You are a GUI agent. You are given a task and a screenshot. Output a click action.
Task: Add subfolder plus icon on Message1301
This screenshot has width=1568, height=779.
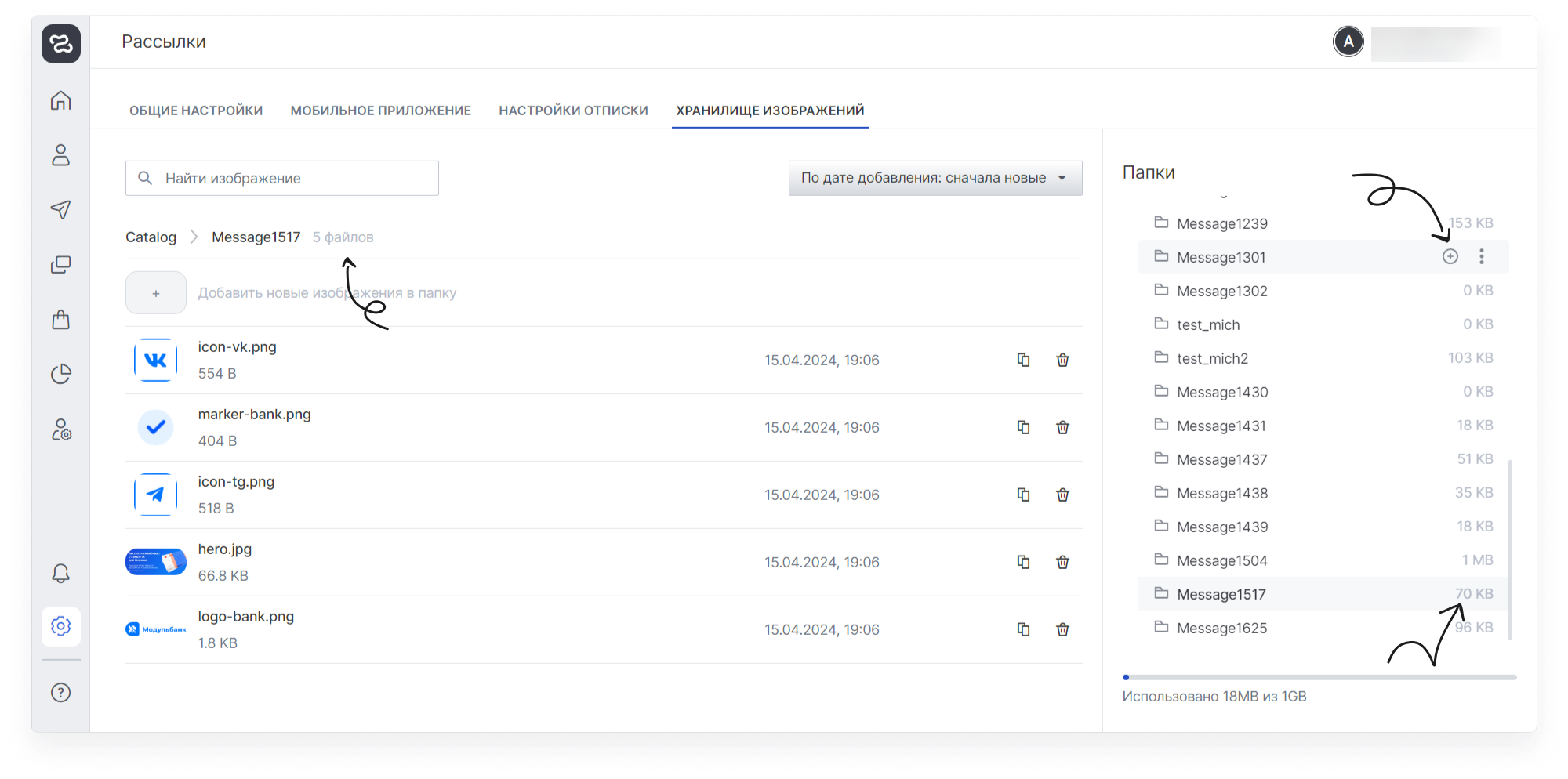1450,256
